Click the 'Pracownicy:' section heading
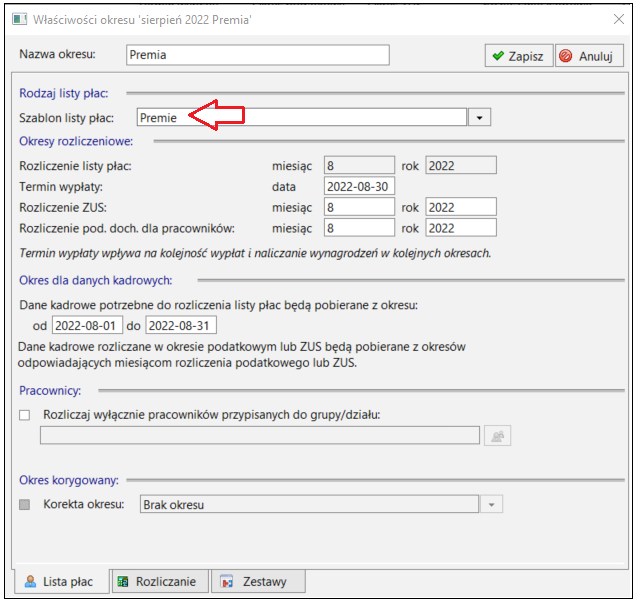 (50, 390)
